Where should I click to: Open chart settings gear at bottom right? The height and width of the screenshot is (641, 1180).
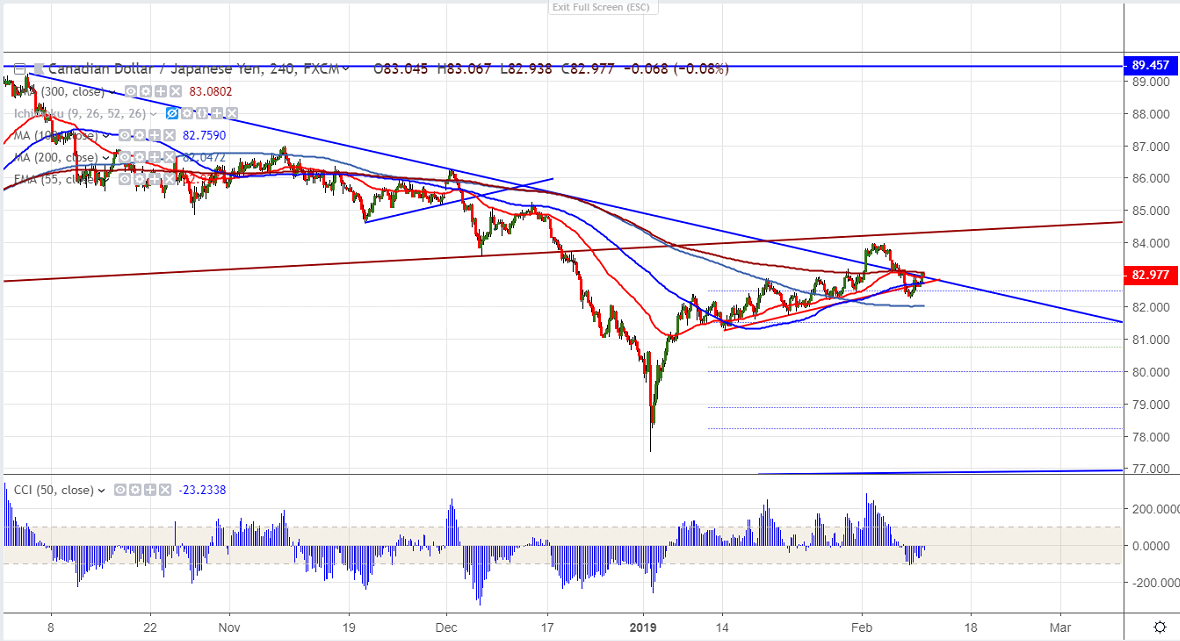click(1160, 627)
